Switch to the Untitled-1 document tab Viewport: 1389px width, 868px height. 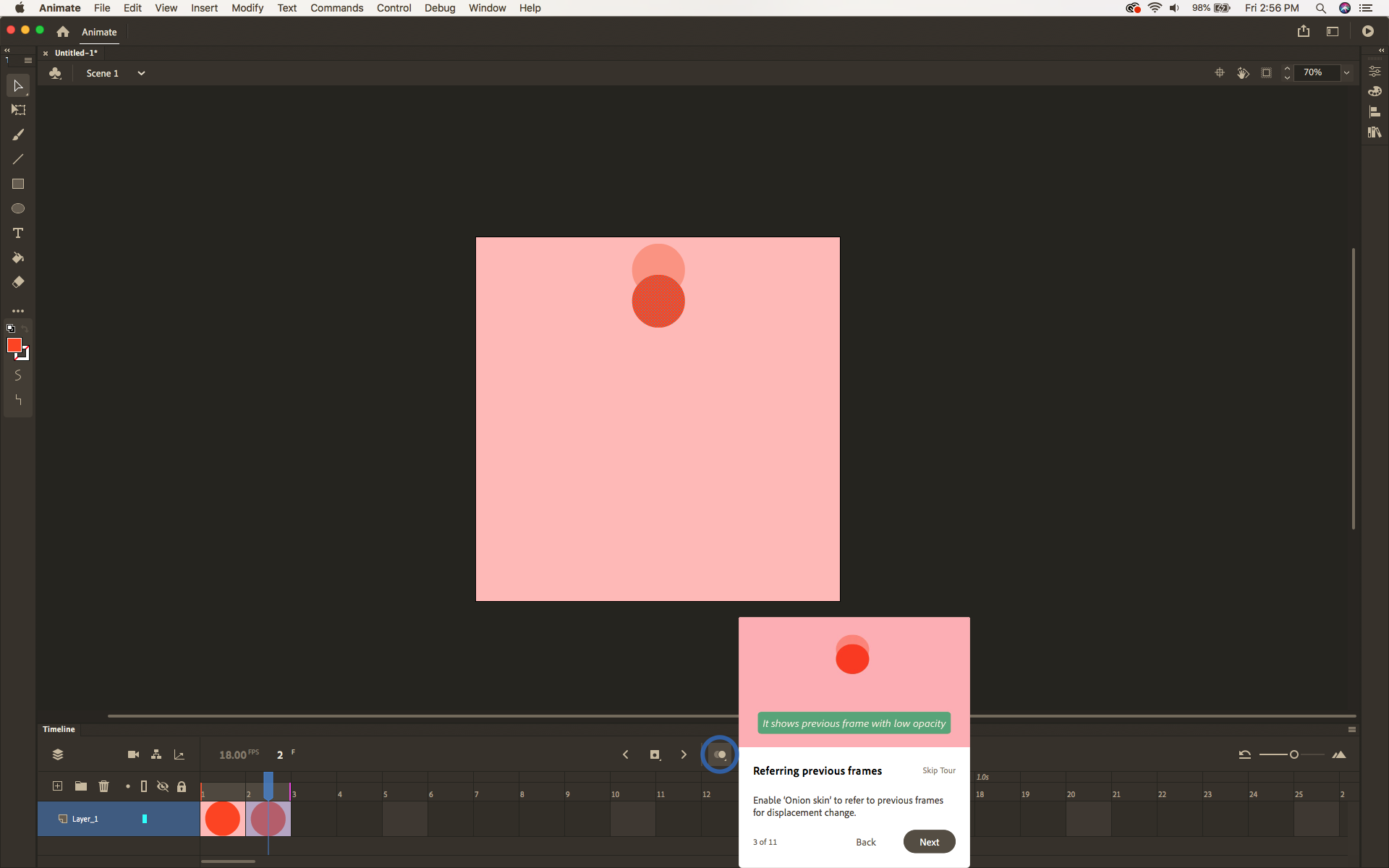(x=75, y=53)
